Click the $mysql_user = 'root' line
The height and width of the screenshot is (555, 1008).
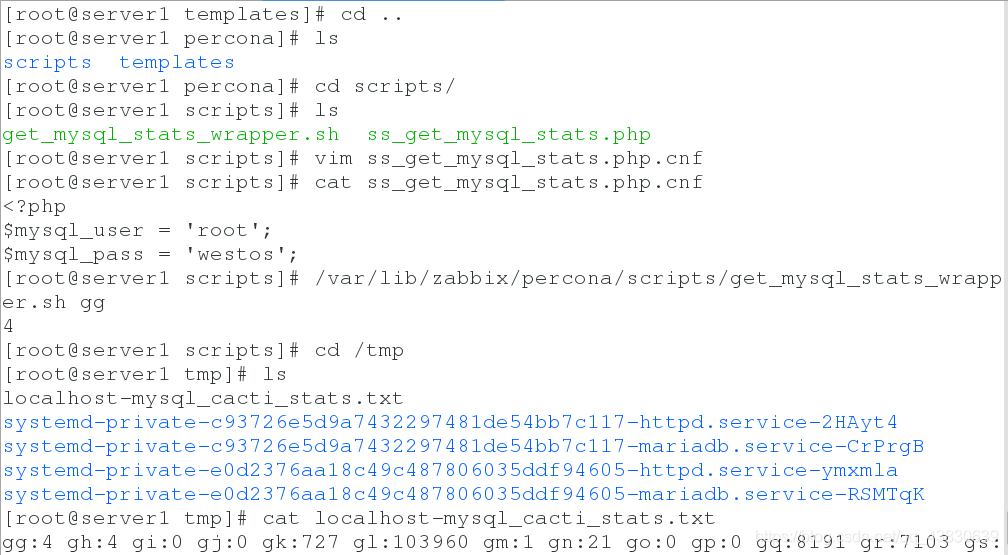pos(138,231)
